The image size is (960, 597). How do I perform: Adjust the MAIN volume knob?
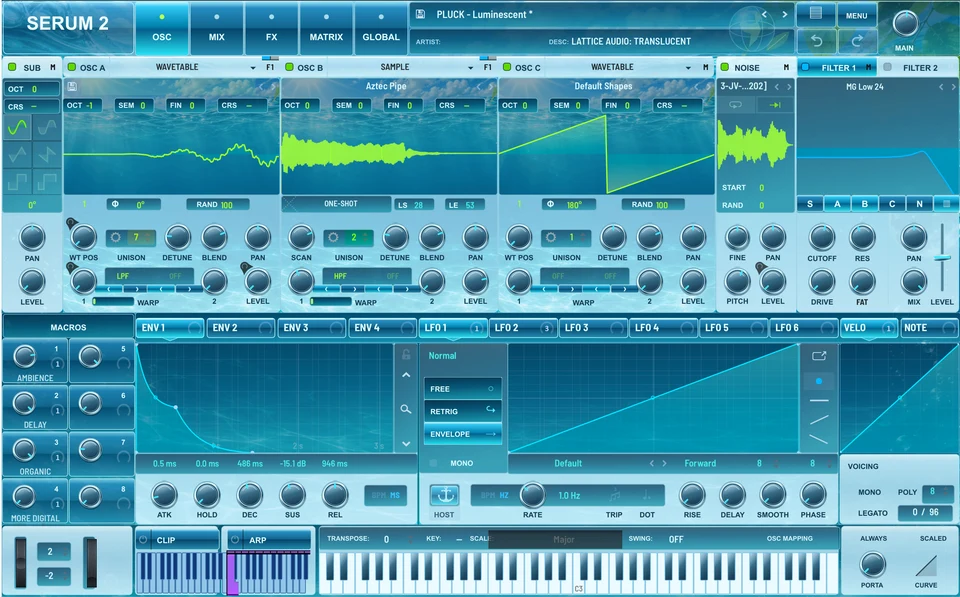coord(904,24)
